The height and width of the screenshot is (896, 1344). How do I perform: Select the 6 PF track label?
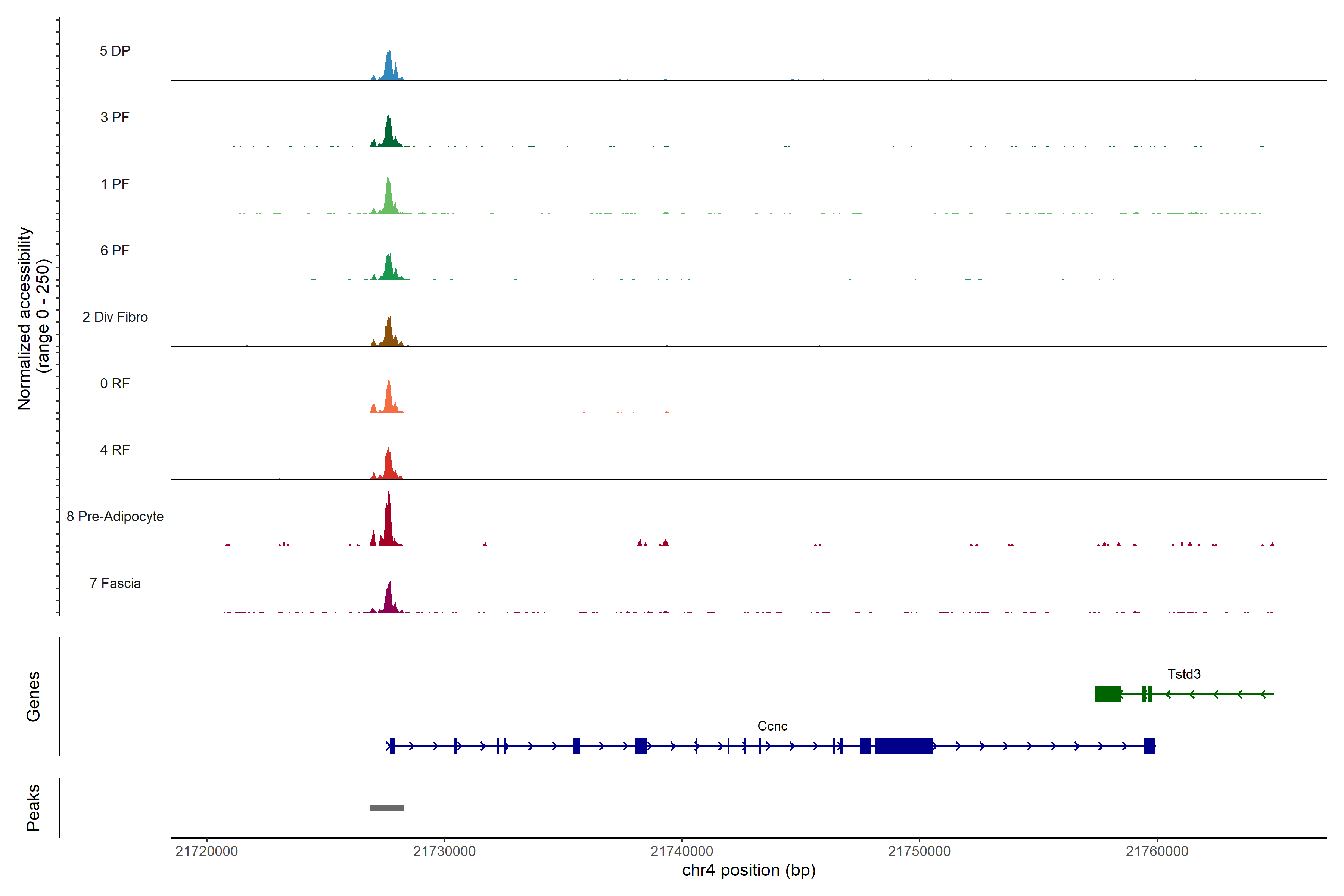click(115, 250)
